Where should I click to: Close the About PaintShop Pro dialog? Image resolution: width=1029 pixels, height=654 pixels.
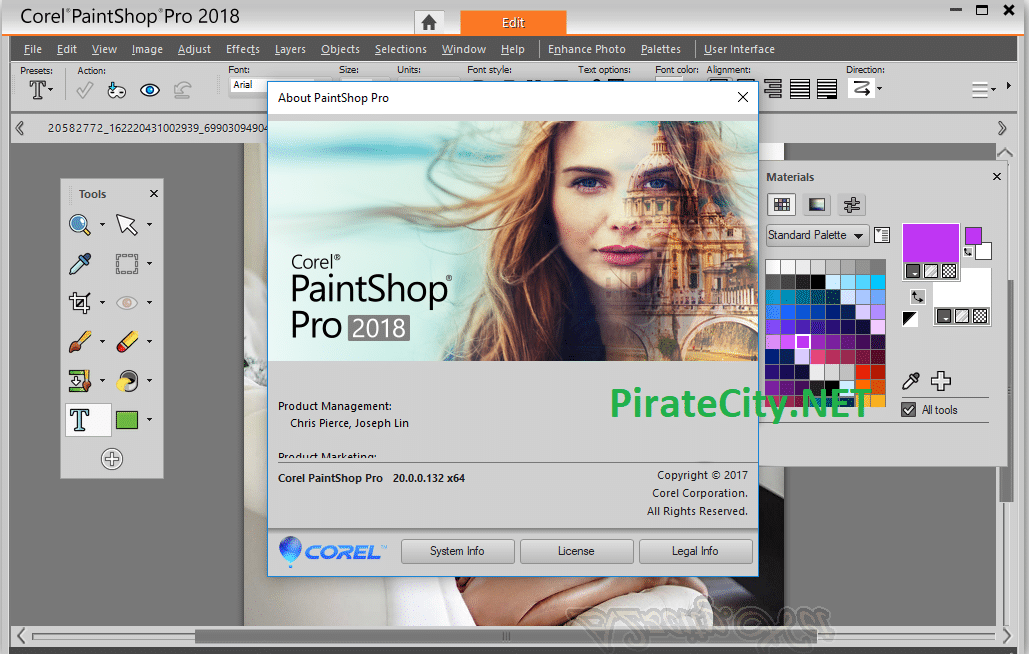tap(743, 97)
